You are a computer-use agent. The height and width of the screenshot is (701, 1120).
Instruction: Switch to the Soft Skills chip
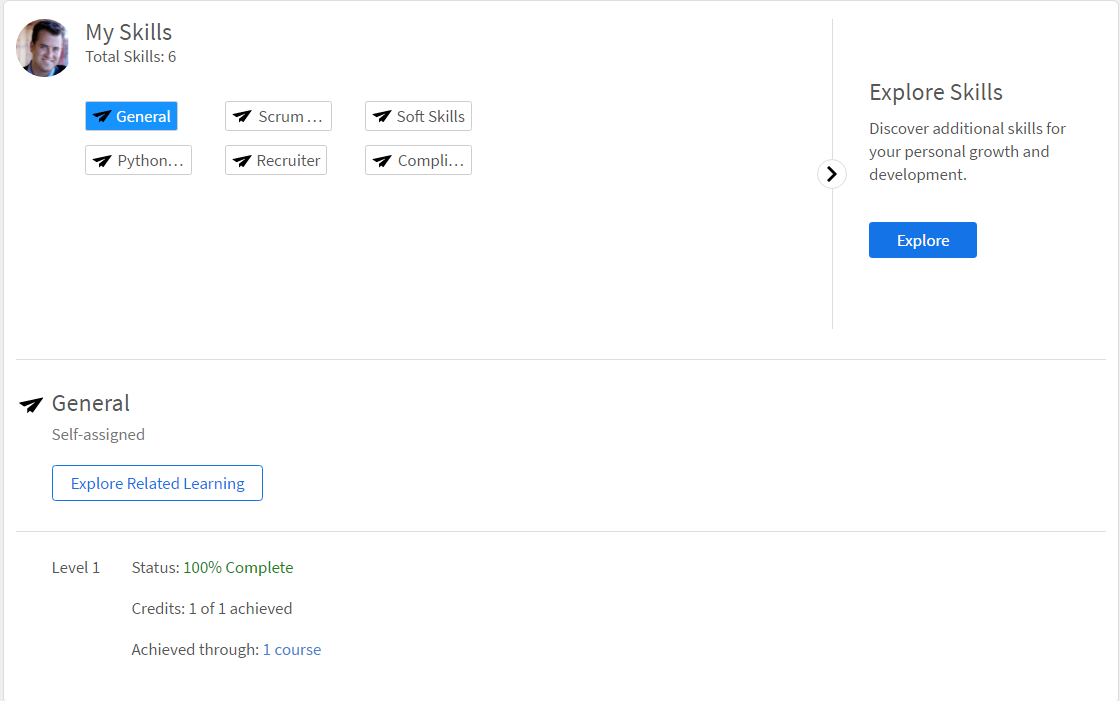419,116
